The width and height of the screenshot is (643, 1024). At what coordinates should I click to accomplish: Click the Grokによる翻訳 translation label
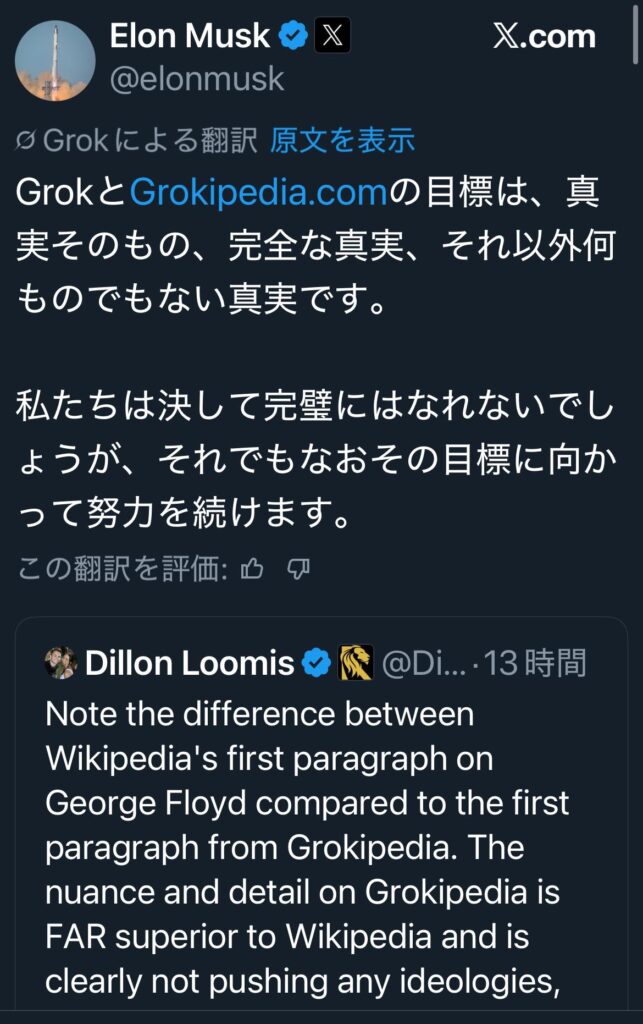tap(150, 141)
